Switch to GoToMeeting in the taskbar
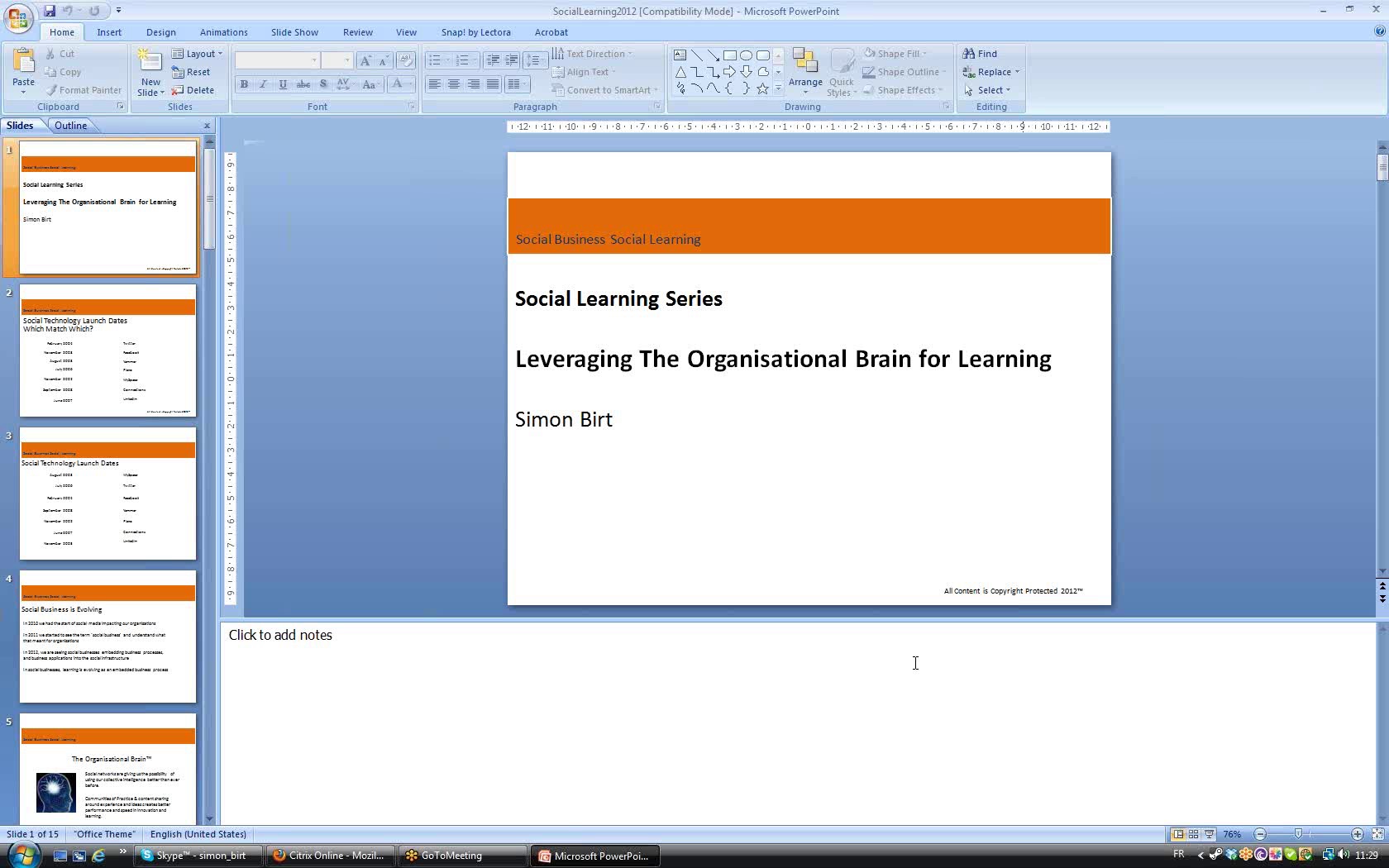Screen dimensions: 1389x868 point(463,856)
